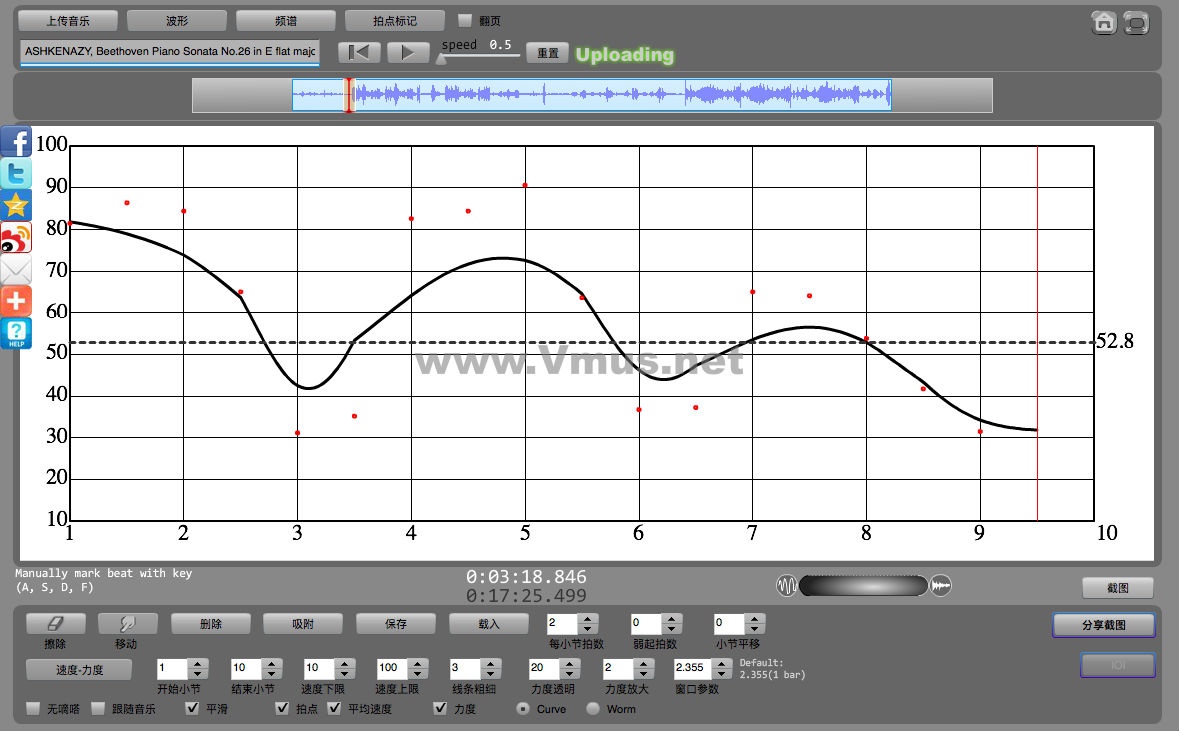Select the eraser (擦除) tool

pos(55,624)
